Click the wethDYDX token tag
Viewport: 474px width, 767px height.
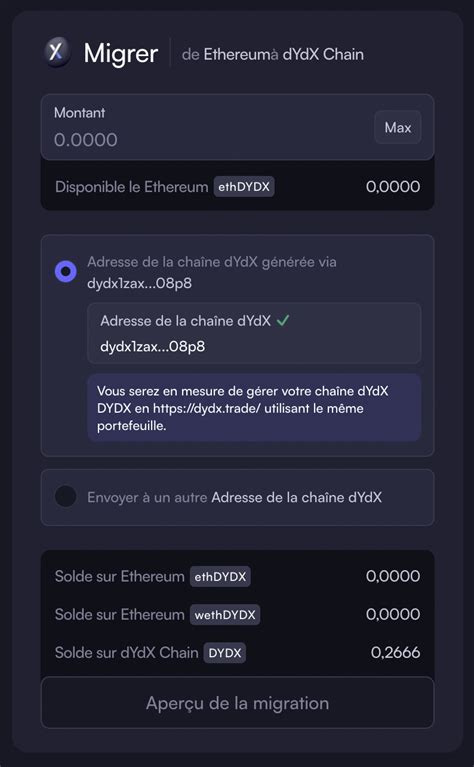225,614
